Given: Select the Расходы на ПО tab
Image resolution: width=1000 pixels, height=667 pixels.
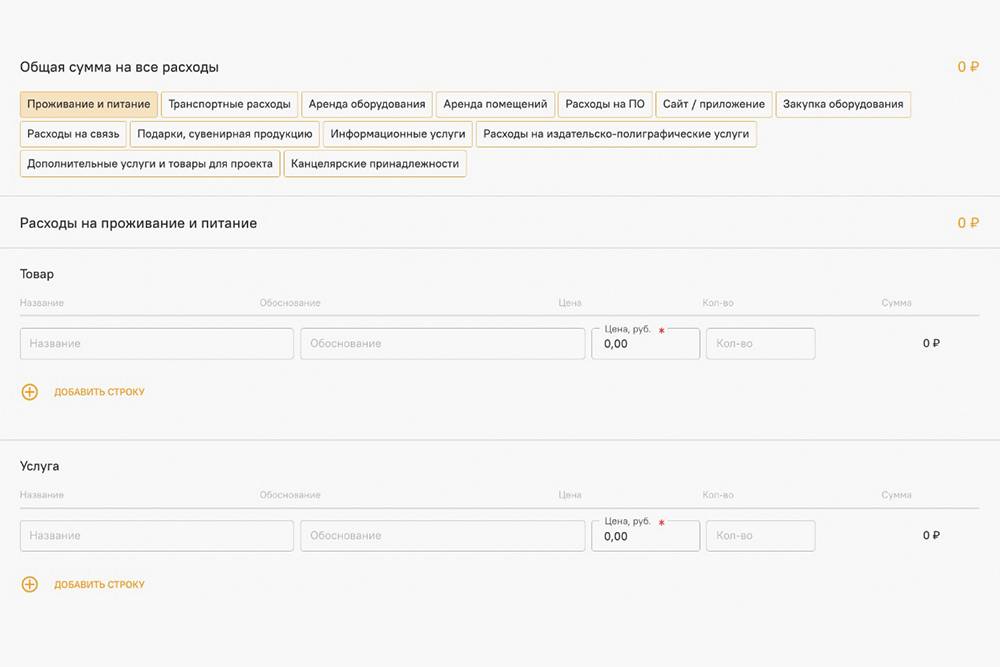Looking at the screenshot, I should 605,104.
